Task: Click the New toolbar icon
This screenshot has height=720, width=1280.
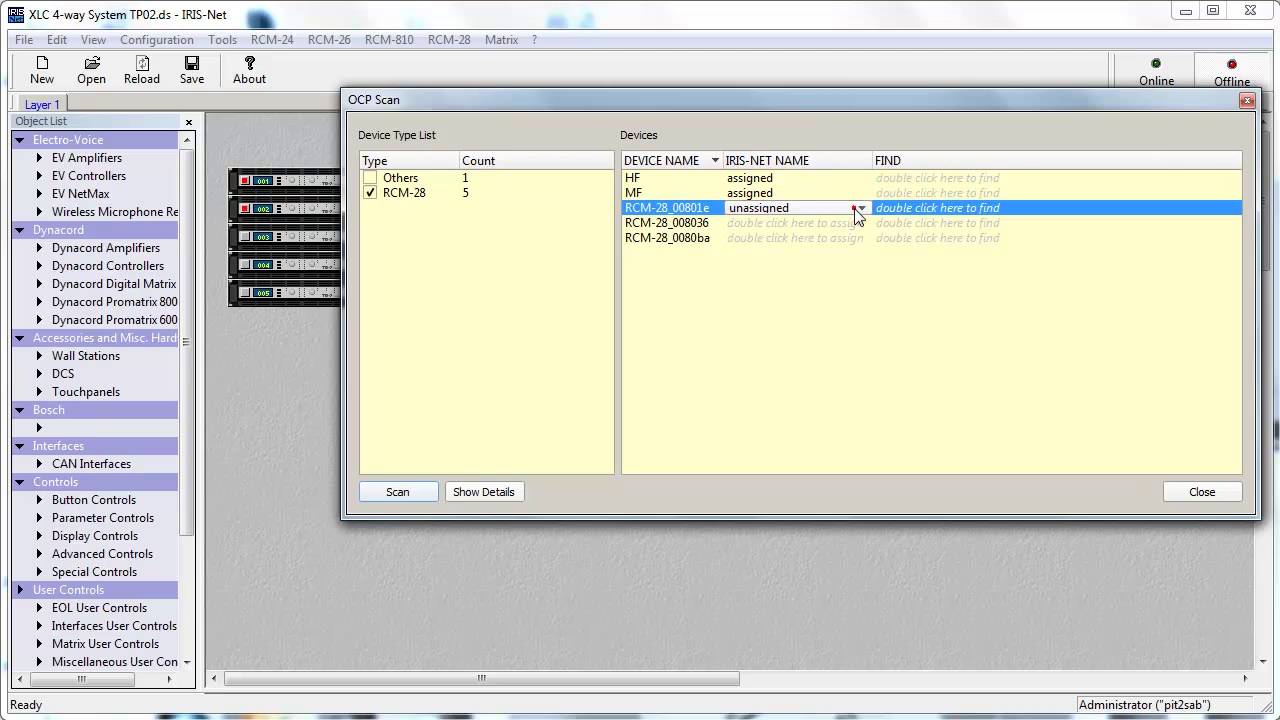Action: coord(42,63)
